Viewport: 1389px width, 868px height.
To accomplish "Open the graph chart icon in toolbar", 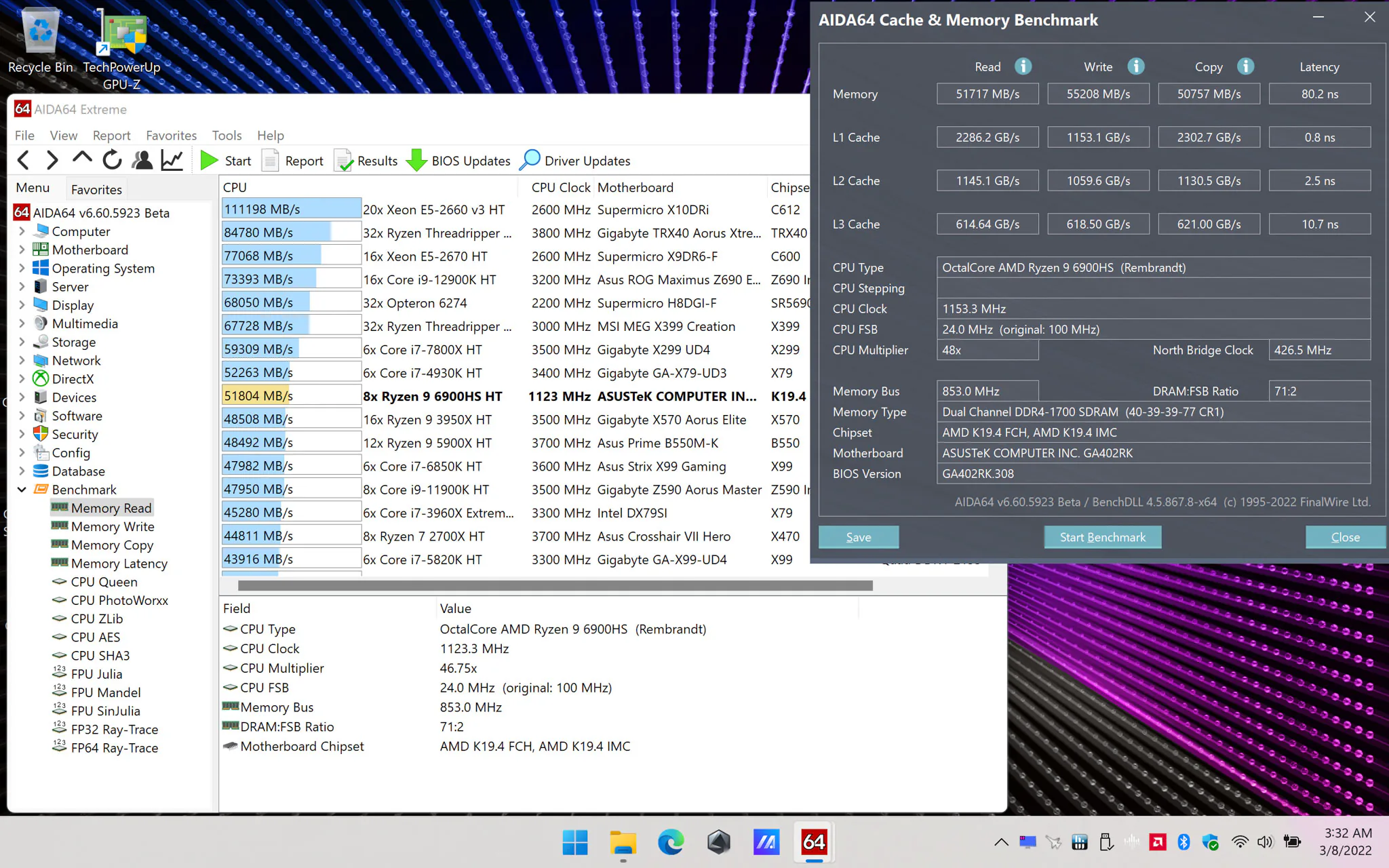I will coord(172,161).
